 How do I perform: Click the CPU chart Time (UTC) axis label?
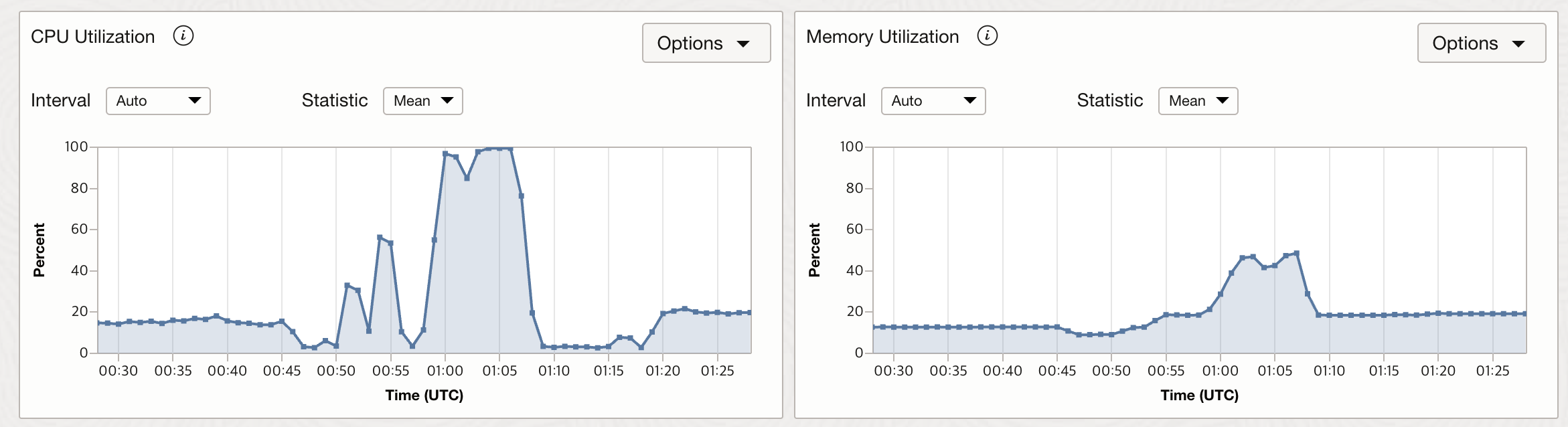(424, 396)
